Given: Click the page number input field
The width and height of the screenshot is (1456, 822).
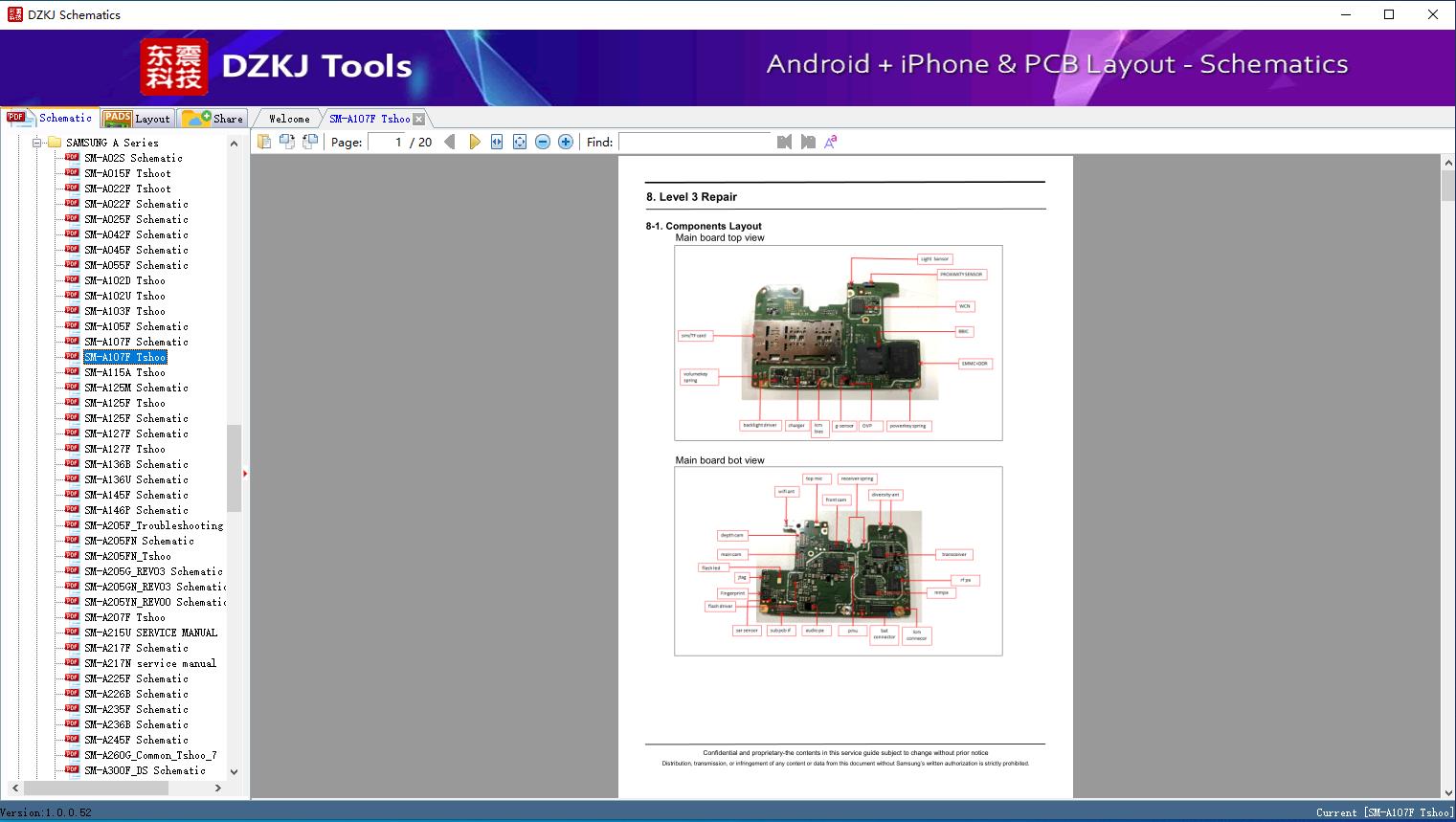Looking at the screenshot, I should pos(386,142).
